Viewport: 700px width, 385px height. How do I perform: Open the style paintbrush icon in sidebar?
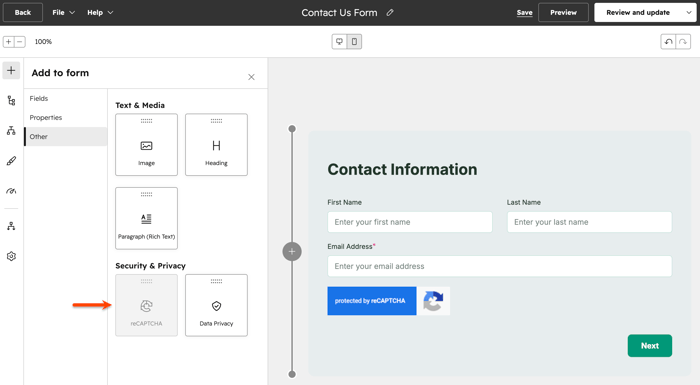pos(11,161)
